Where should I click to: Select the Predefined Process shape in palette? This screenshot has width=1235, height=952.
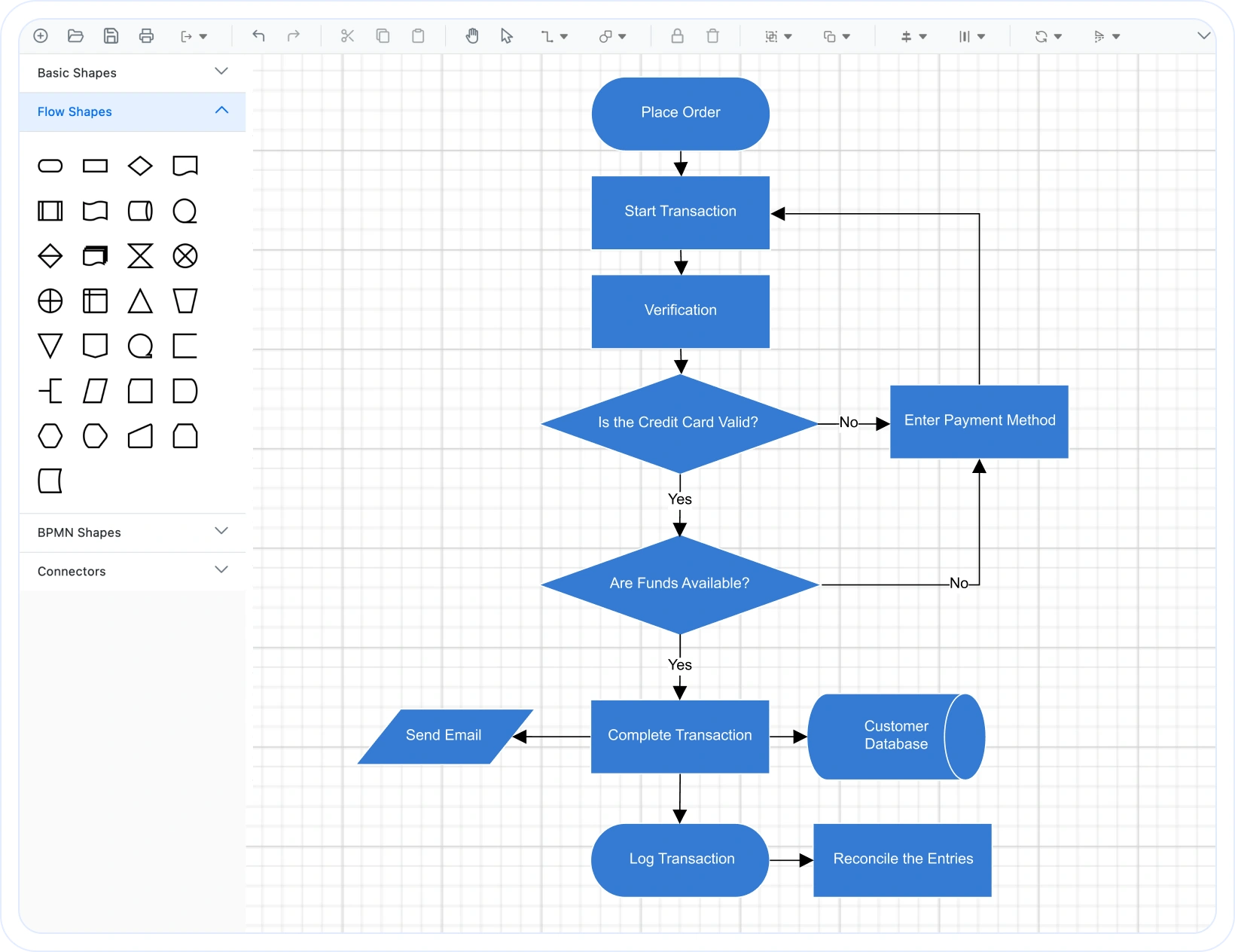pyautogui.click(x=50, y=211)
